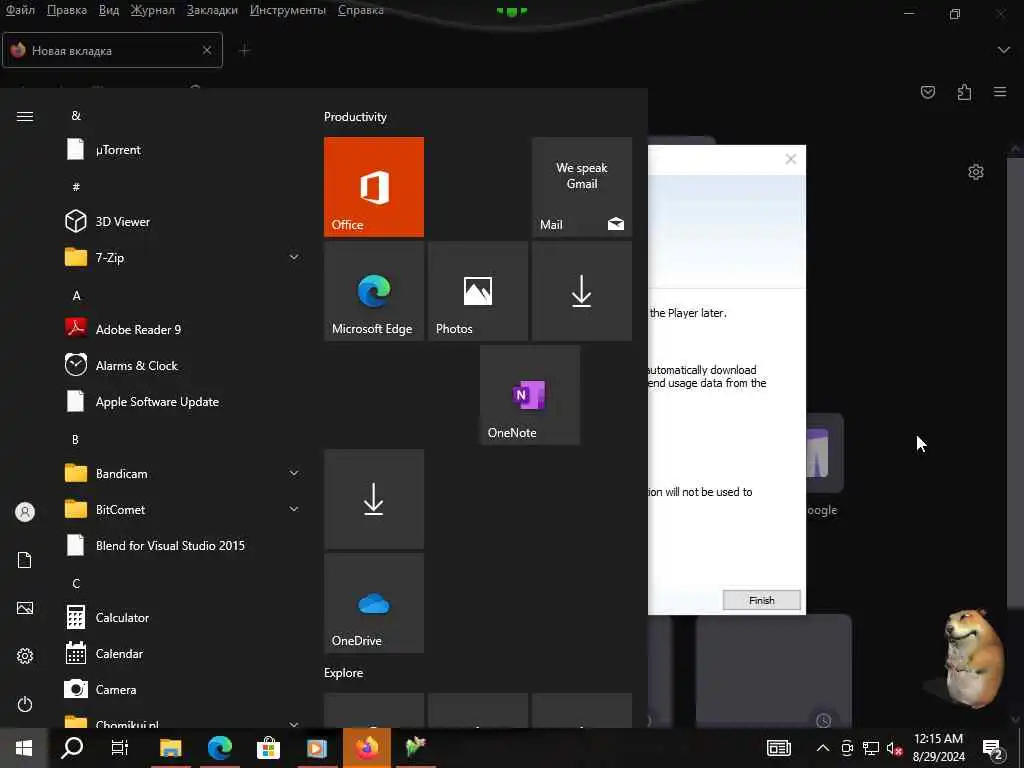
Task: Click Explore group heading
Action: point(344,673)
